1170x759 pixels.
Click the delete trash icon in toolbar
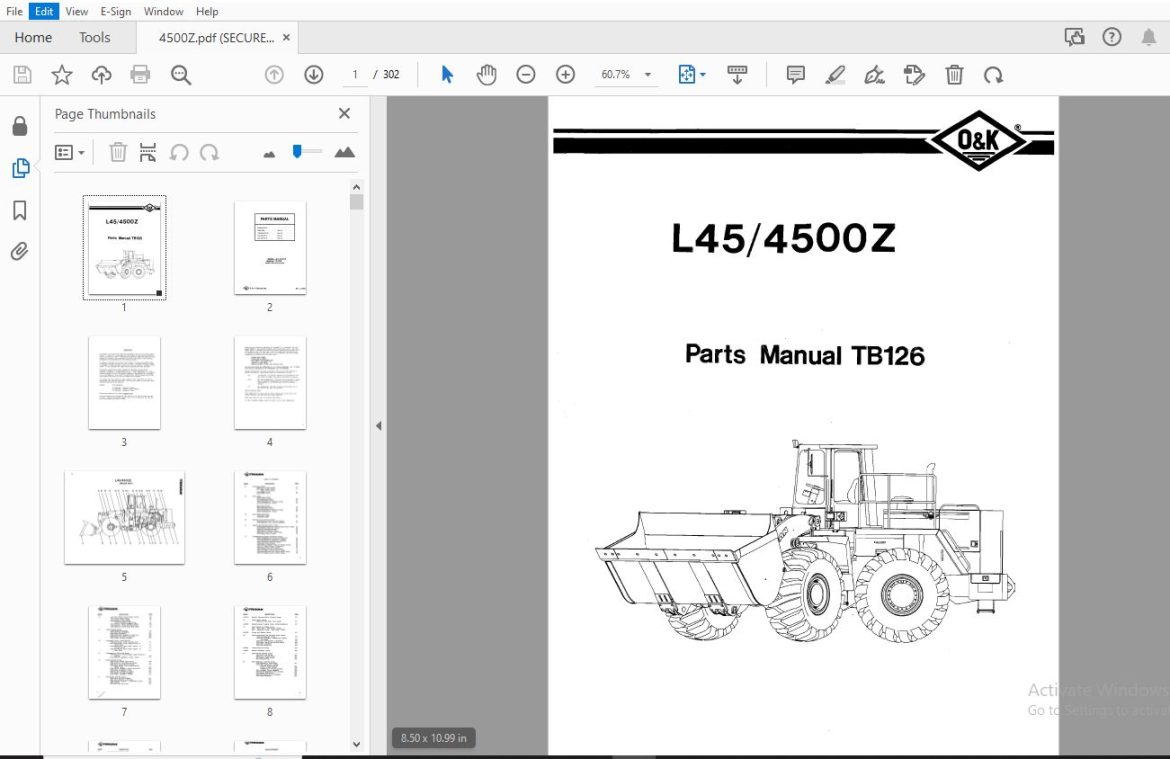click(954, 75)
